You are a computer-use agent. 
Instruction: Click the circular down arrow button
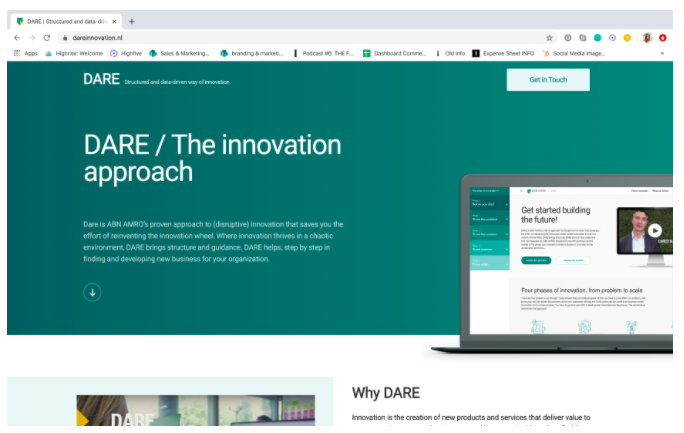click(x=92, y=293)
